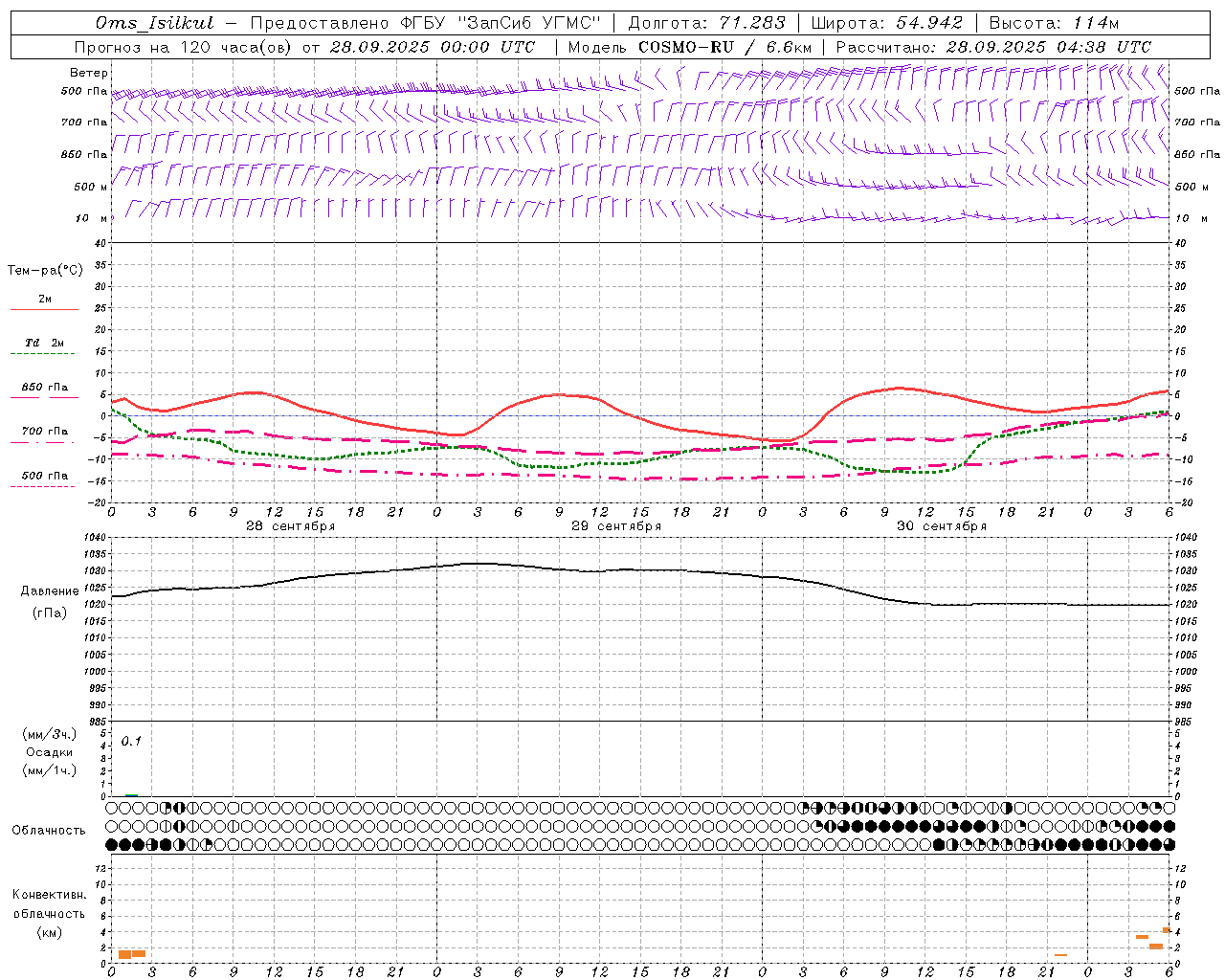Click the Тем-ра(°C) chart label
The height and width of the screenshot is (980, 1225).
coord(45,271)
